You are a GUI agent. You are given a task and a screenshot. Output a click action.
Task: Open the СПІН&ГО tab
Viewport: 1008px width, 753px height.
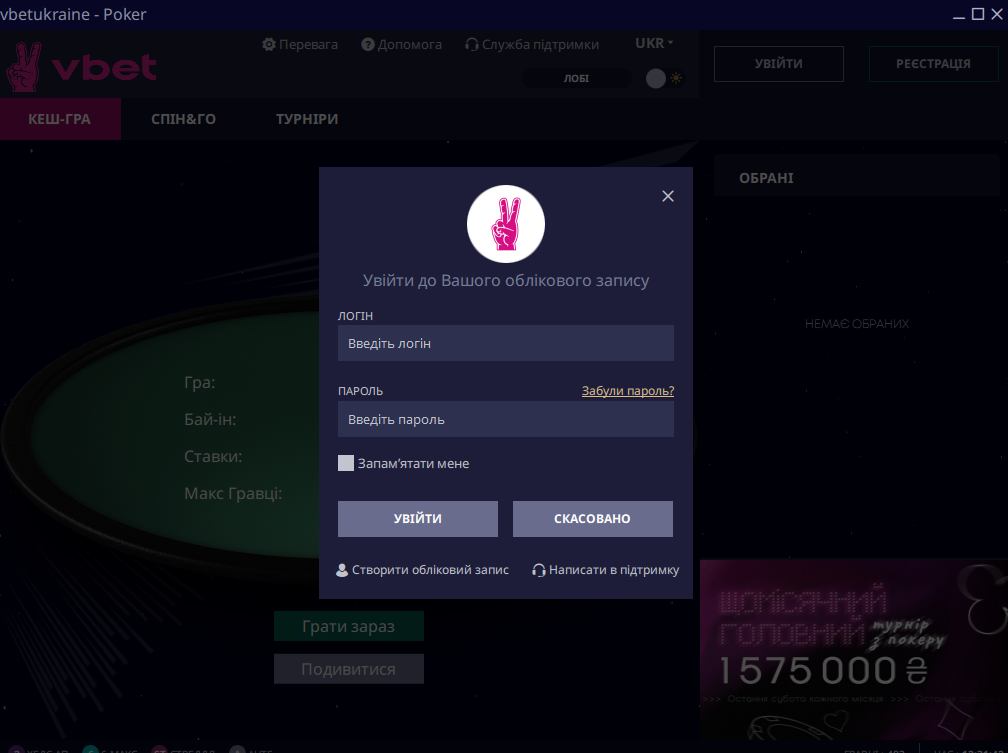tap(183, 119)
